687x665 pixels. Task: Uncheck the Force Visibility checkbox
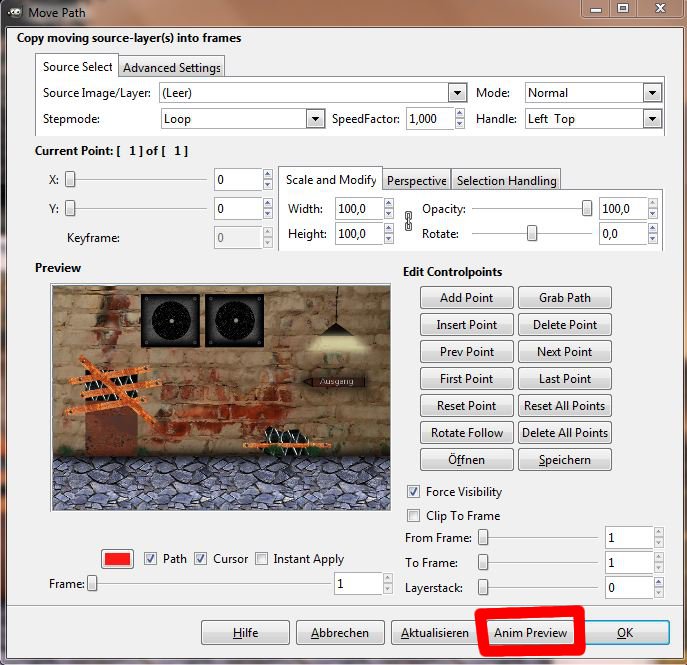(x=413, y=492)
